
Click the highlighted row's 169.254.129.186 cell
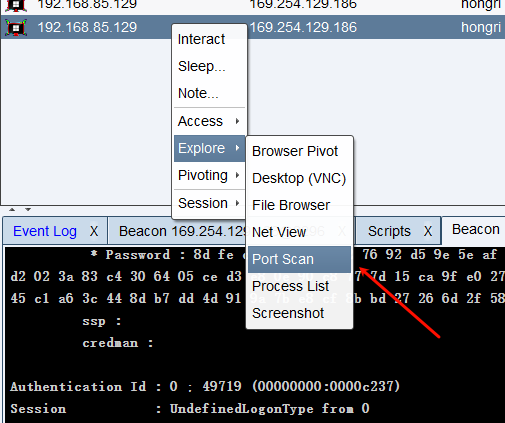(x=303, y=27)
